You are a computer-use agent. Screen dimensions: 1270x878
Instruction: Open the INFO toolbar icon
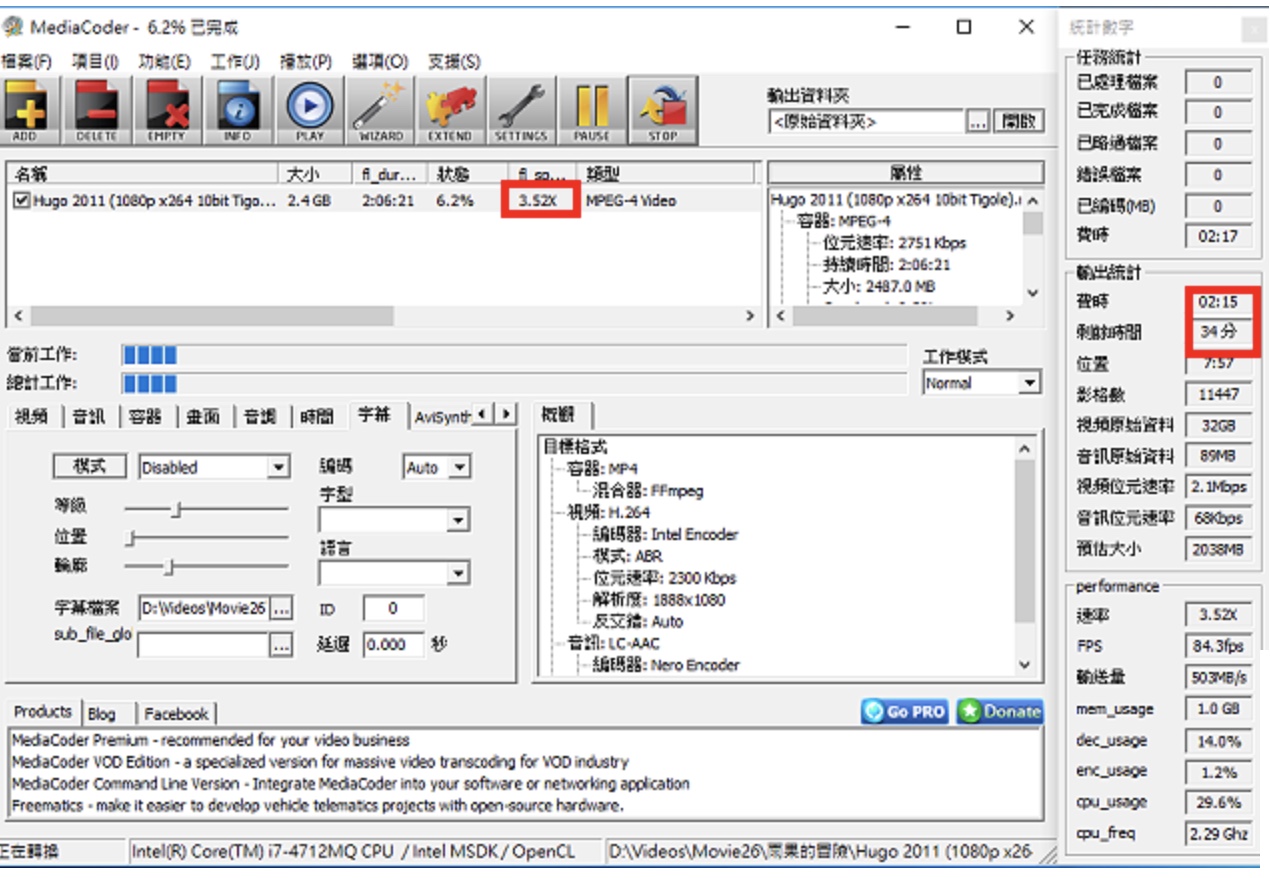(x=238, y=110)
